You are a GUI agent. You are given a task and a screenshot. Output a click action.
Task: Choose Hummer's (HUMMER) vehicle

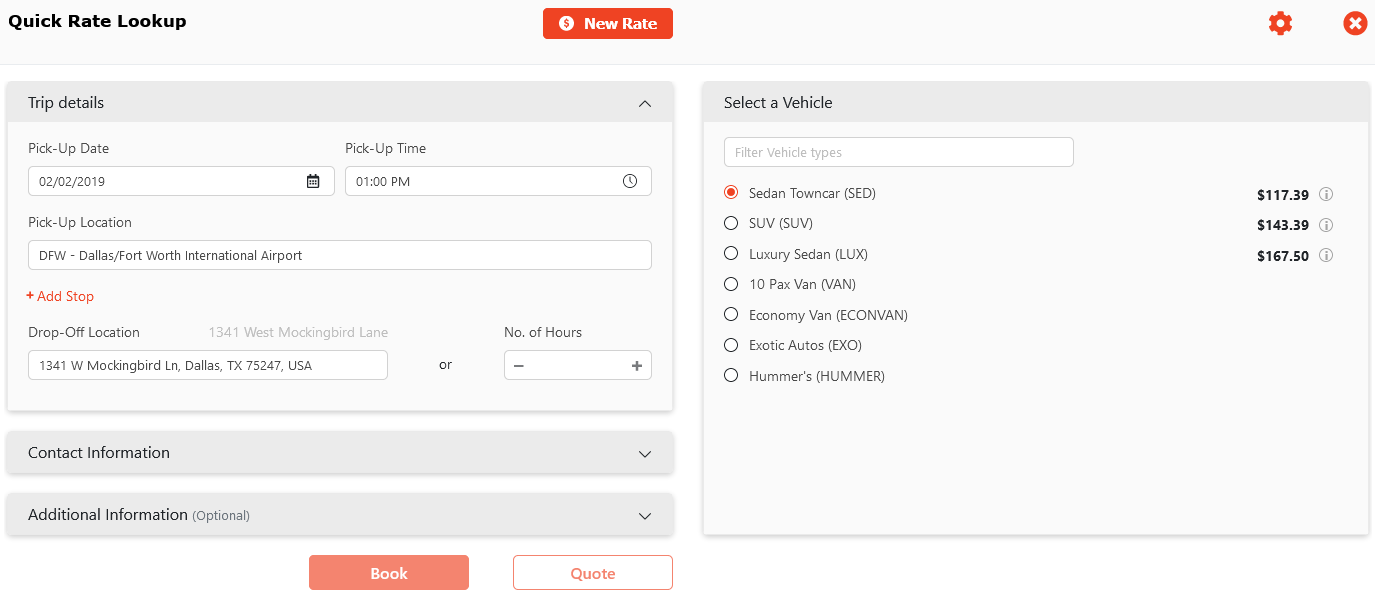731,376
